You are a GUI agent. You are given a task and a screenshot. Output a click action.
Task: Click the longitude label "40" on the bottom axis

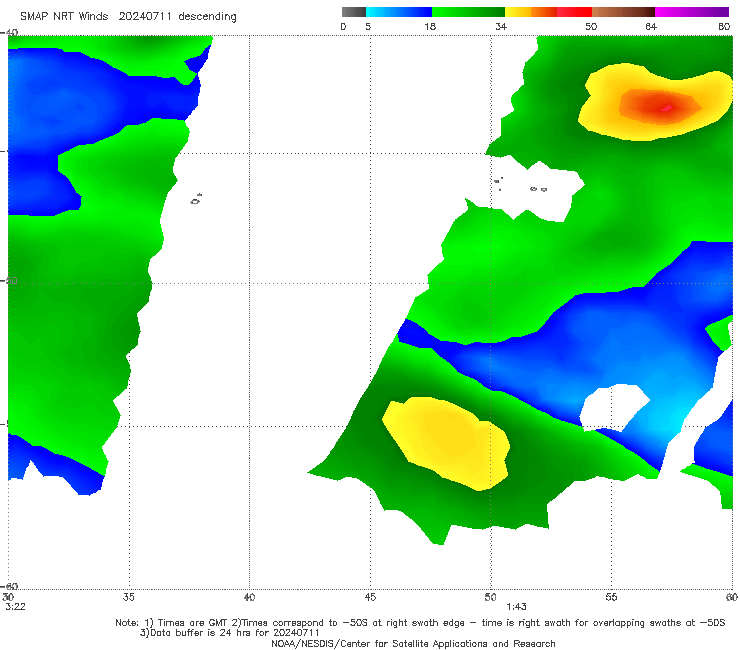249,597
